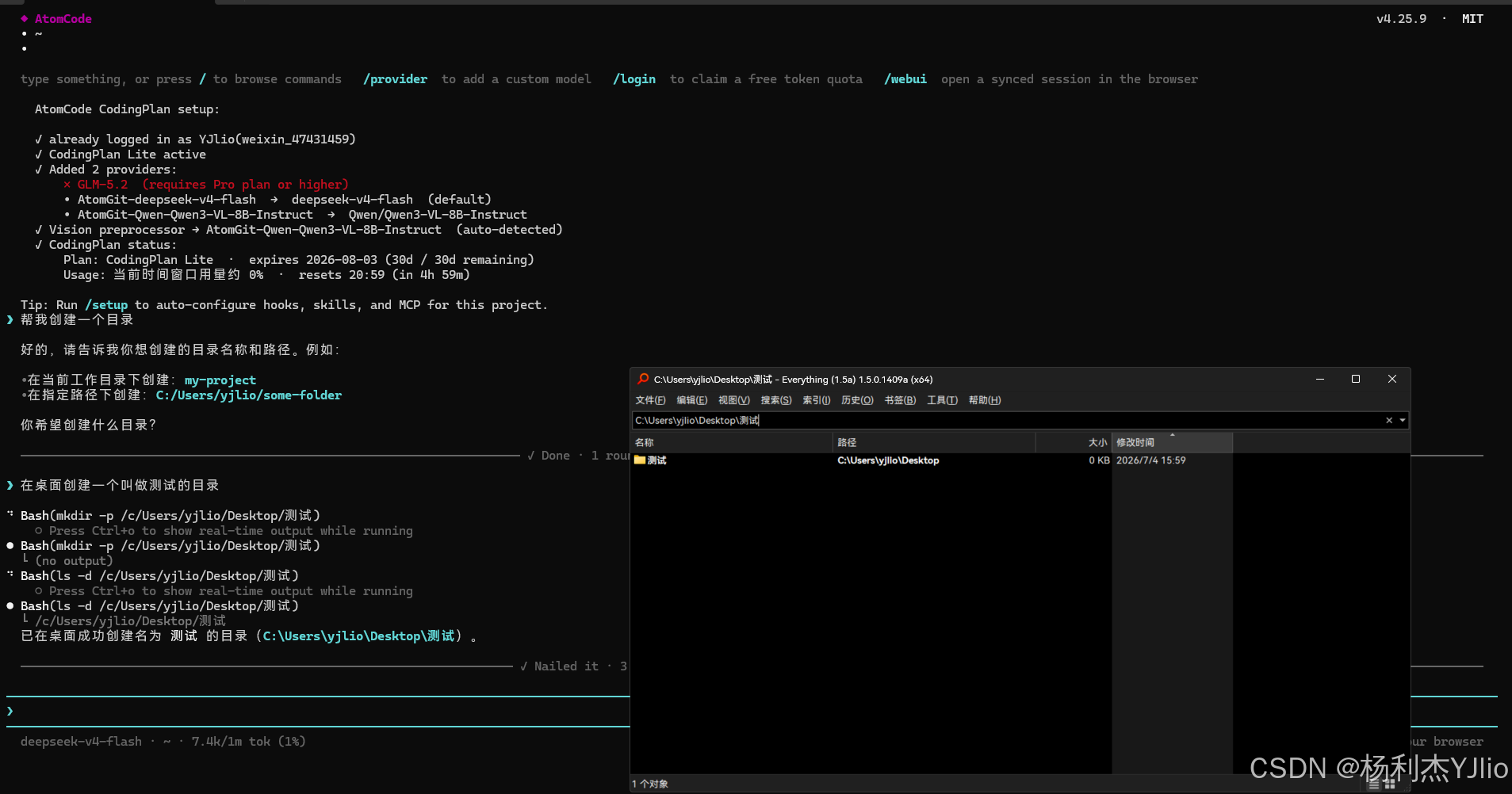Open the 文件(F) menu
The height and width of the screenshot is (794, 1512).
click(650, 400)
